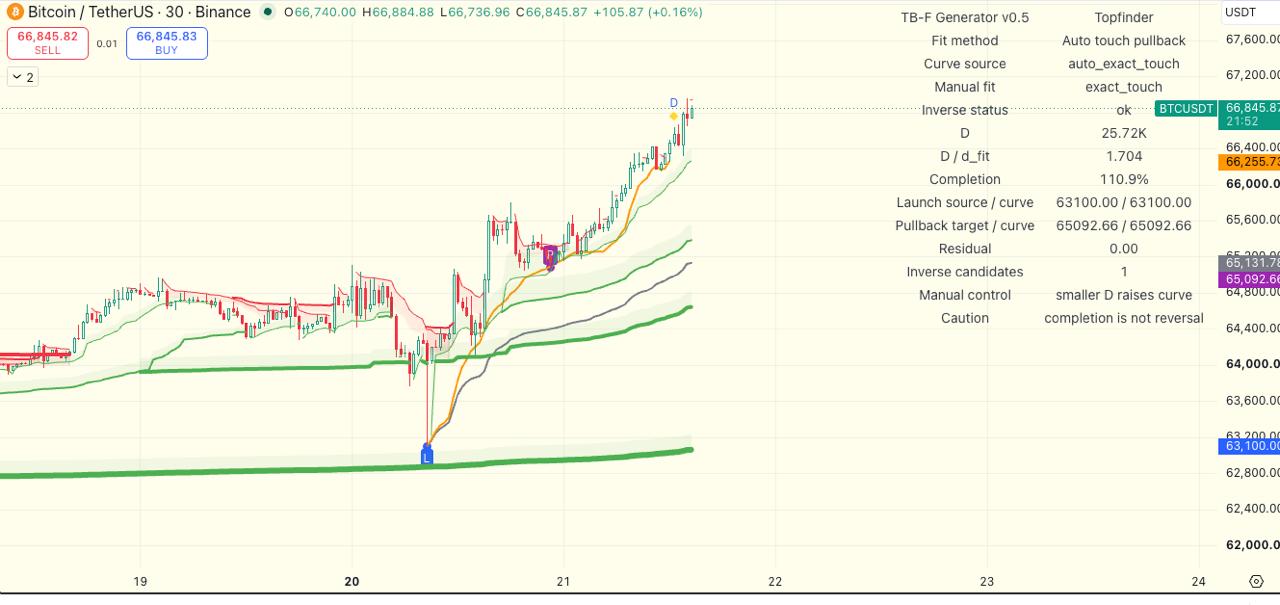Click the purple 65,092.66 price label
Viewport: 1280px width, 605px height.
(x=1249, y=280)
